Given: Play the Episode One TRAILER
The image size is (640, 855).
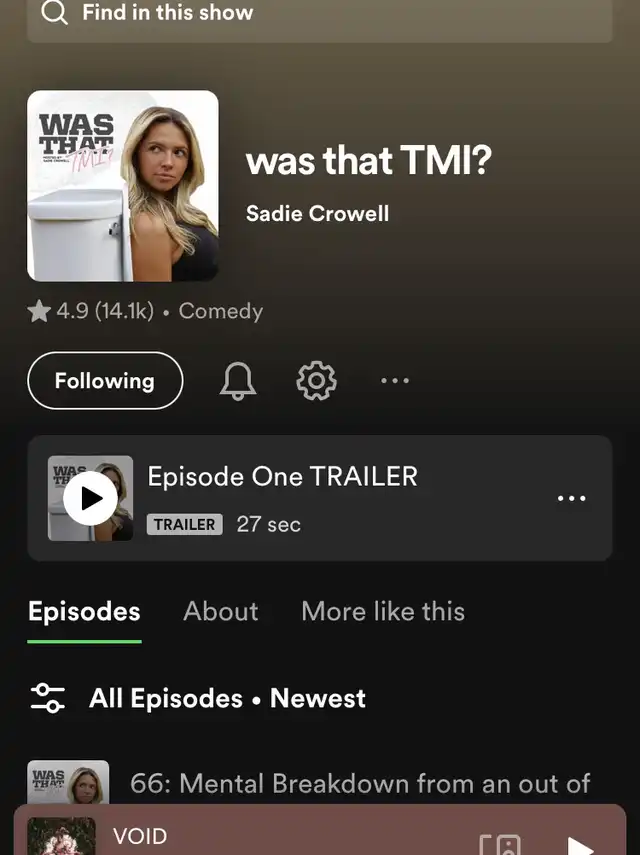Looking at the screenshot, I should [x=90, y=498].
